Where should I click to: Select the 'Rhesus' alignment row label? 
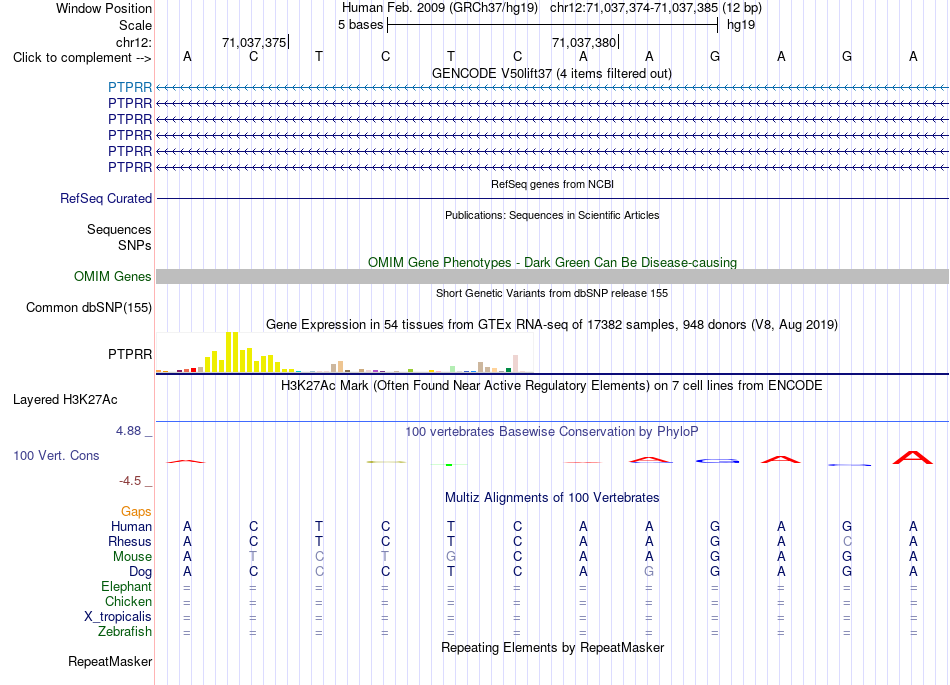tap(130, 541)
